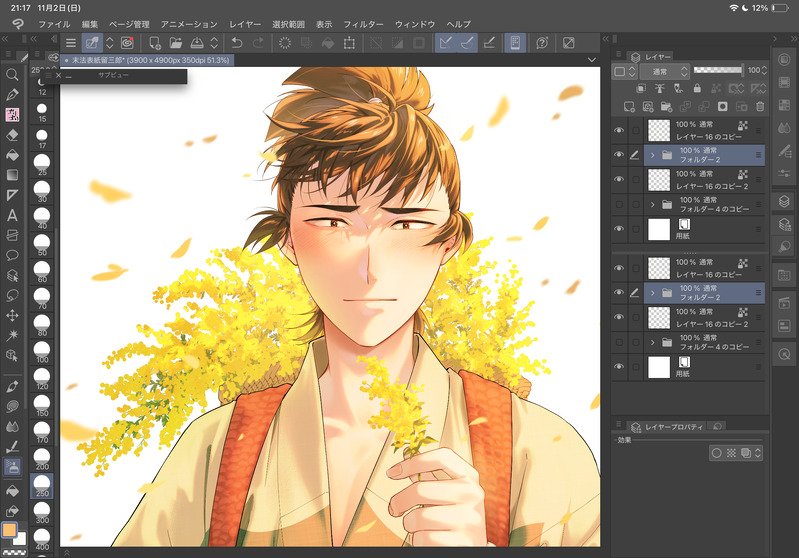Open the フィルター menu

click(363, 24)
